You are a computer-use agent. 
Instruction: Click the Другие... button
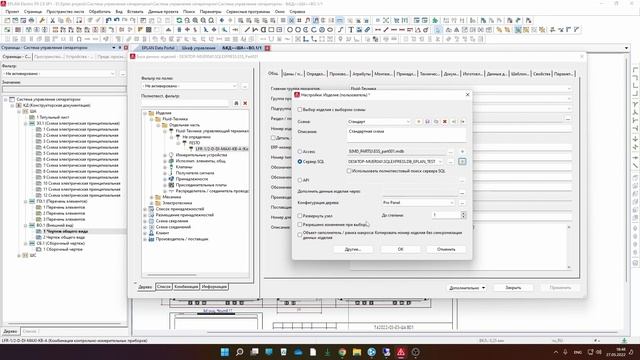pyautogui.click(x=353, y=249)
